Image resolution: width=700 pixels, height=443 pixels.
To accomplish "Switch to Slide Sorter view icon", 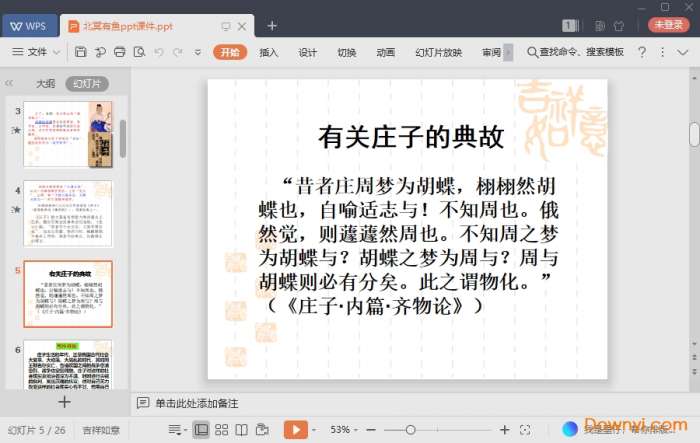I will [221, 430].
